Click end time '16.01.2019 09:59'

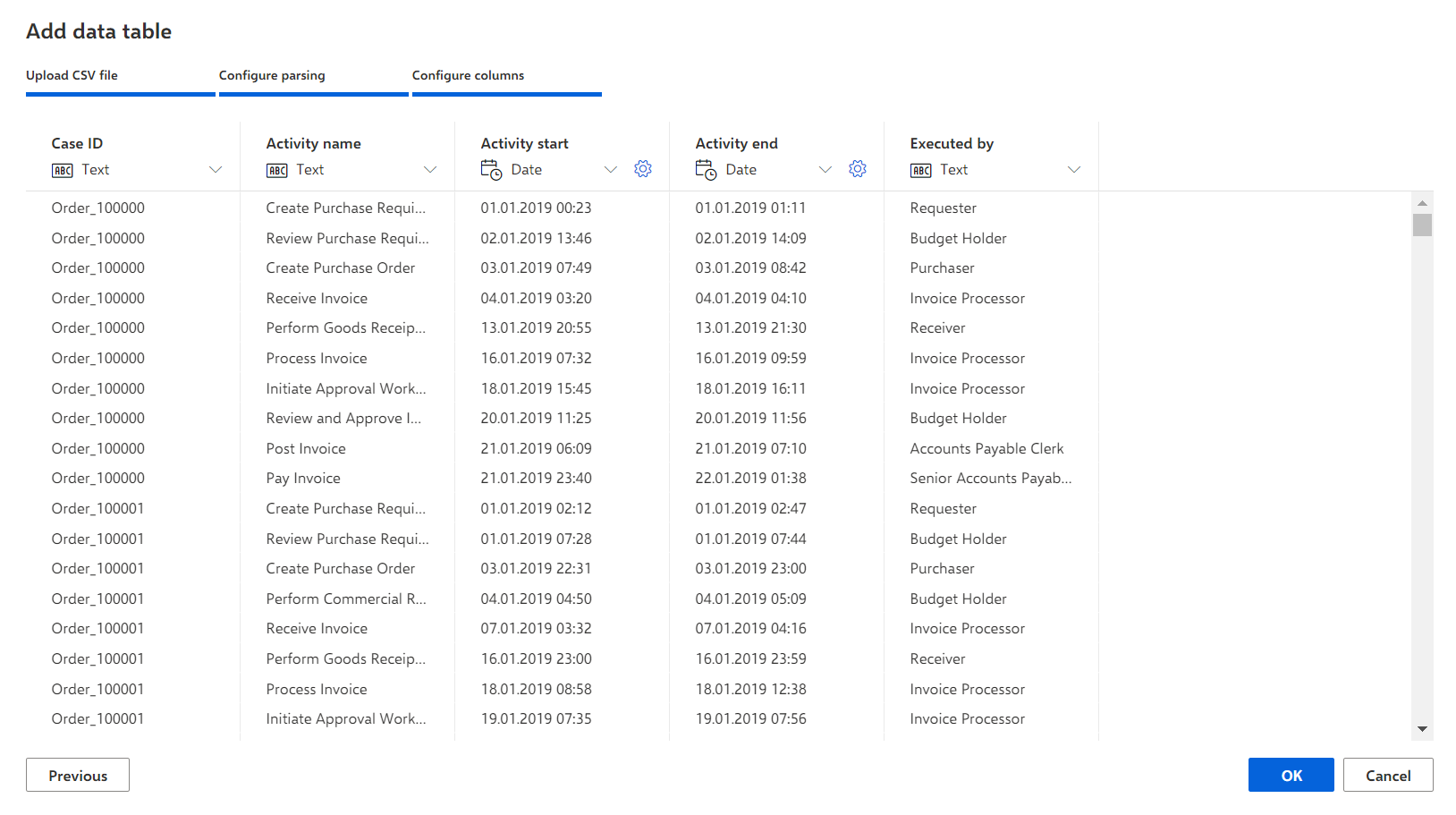click(750, 358)
